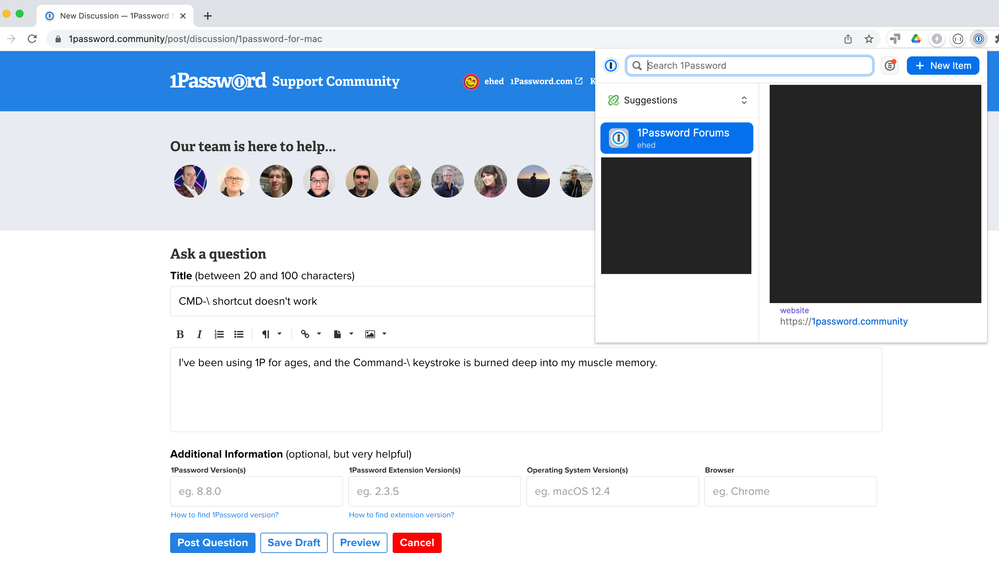Image resolution: width=999 pixels, height=580 pixels.
Task: Open "How to find extension version?" link
Action: point(401,515)
